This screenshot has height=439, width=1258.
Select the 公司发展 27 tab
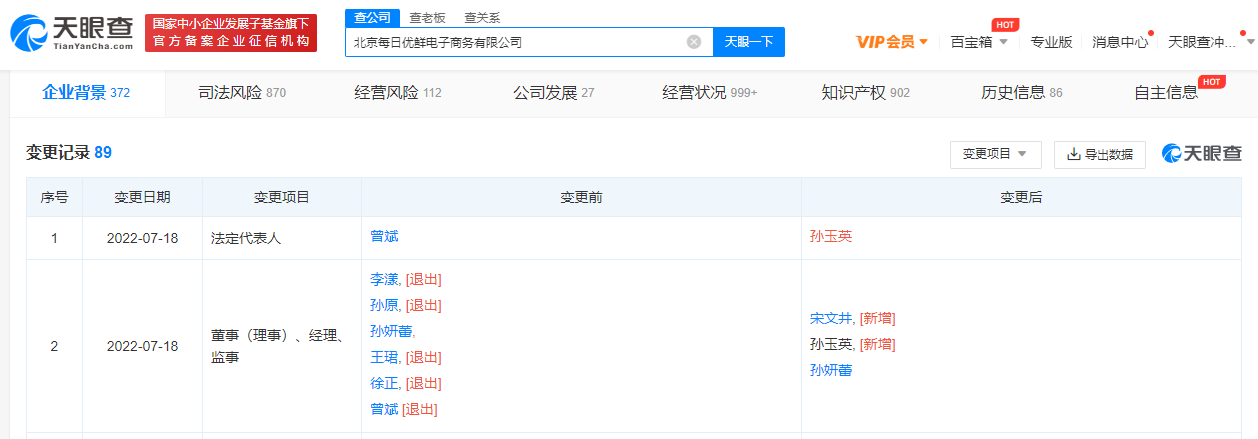(x=554, y=93)
